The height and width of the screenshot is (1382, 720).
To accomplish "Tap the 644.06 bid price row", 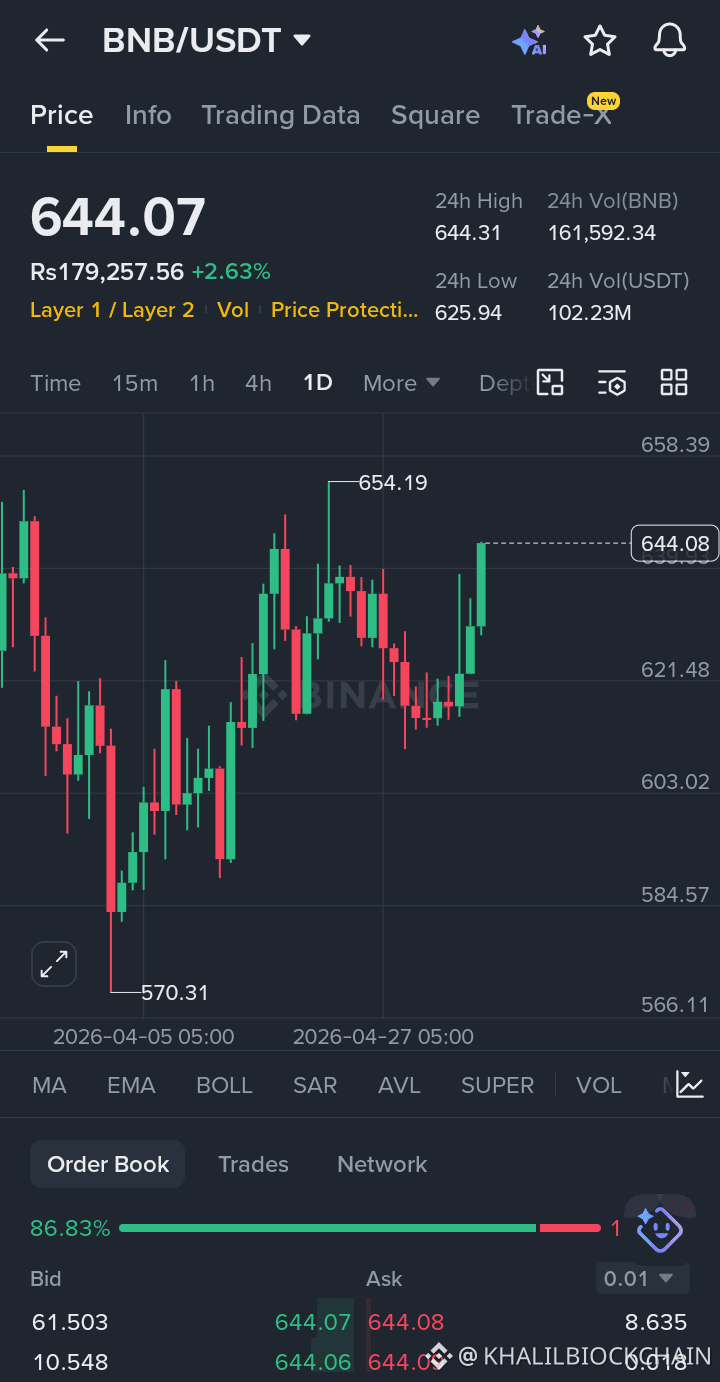I will 313,1362.
